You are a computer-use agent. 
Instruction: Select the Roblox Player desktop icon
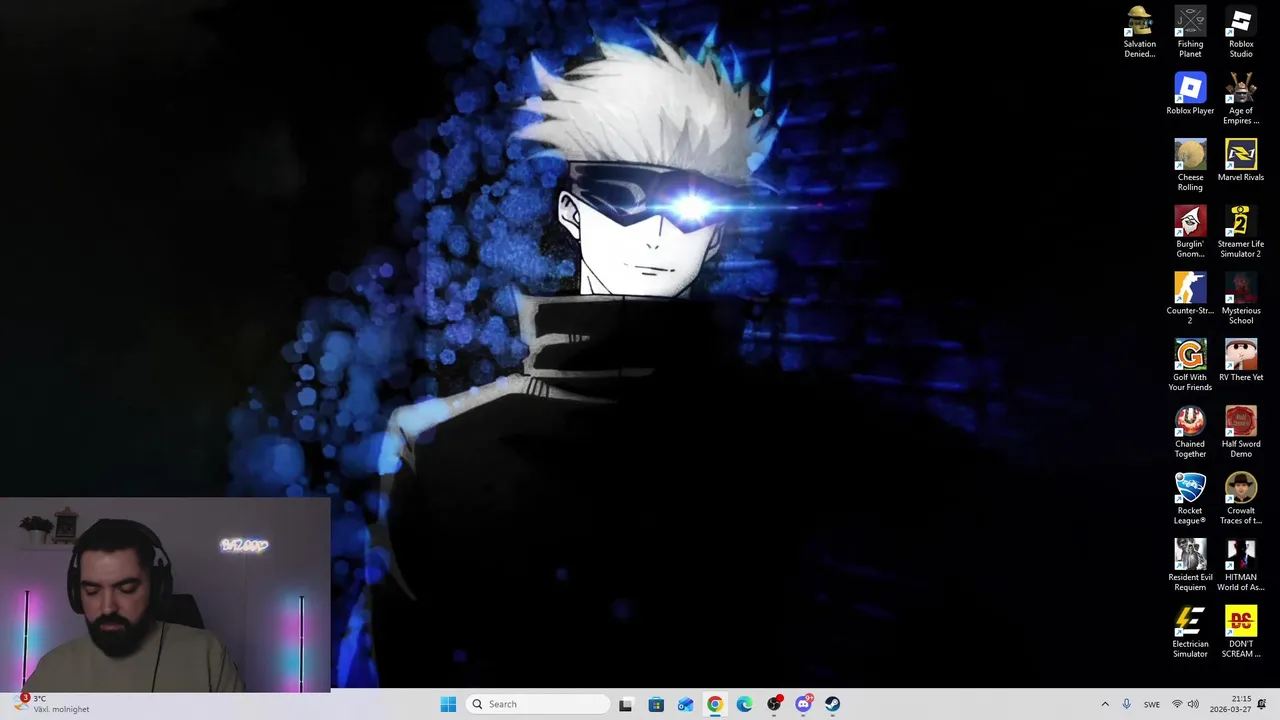(1190, 94)
